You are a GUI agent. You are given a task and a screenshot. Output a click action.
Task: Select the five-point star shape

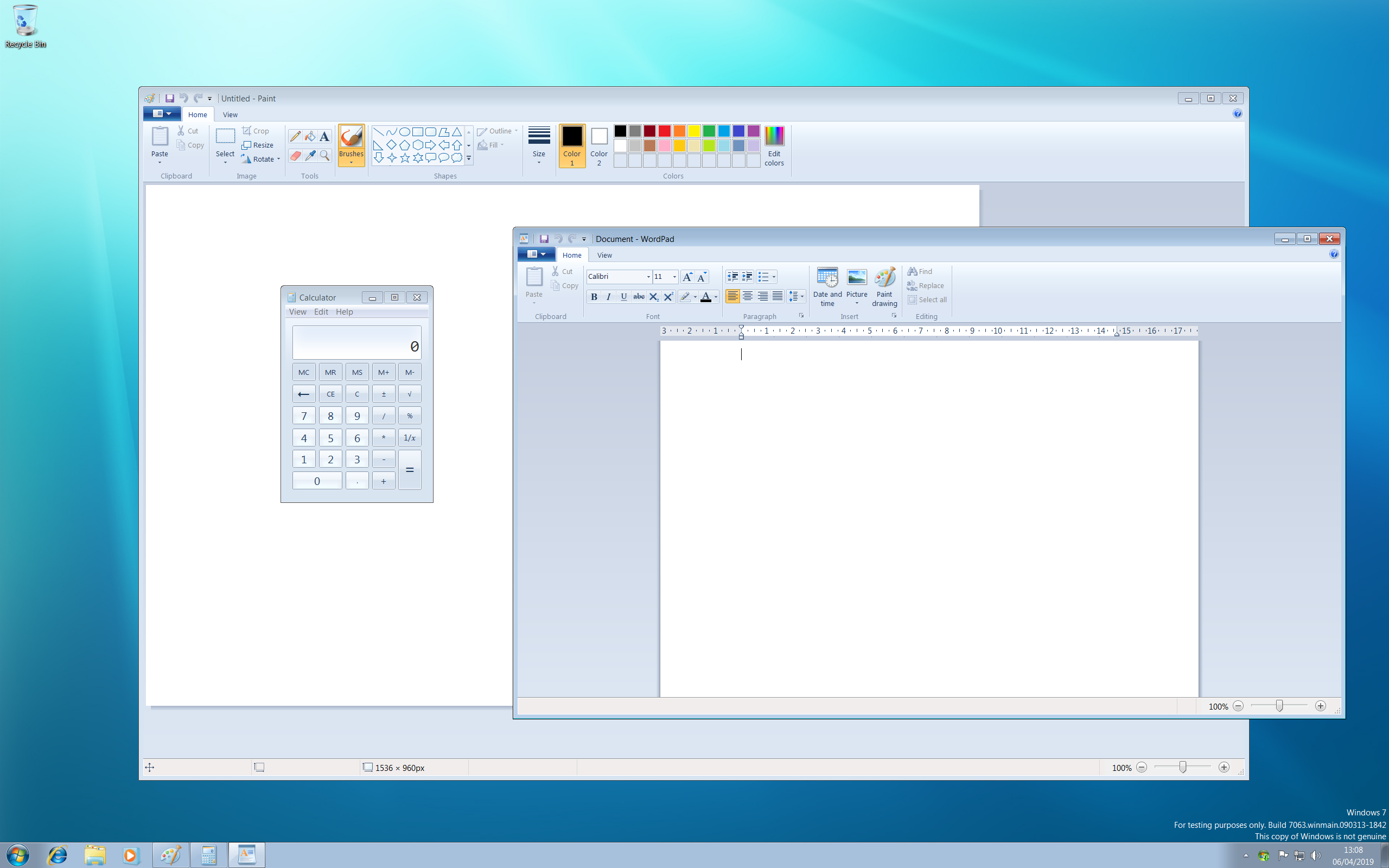(x=405, y=158)
